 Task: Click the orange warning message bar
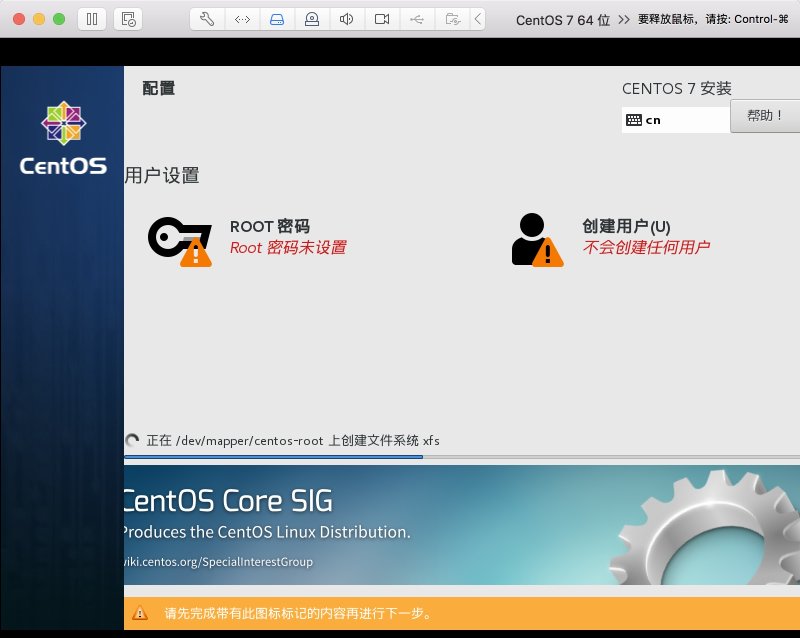tap(462, 613)
